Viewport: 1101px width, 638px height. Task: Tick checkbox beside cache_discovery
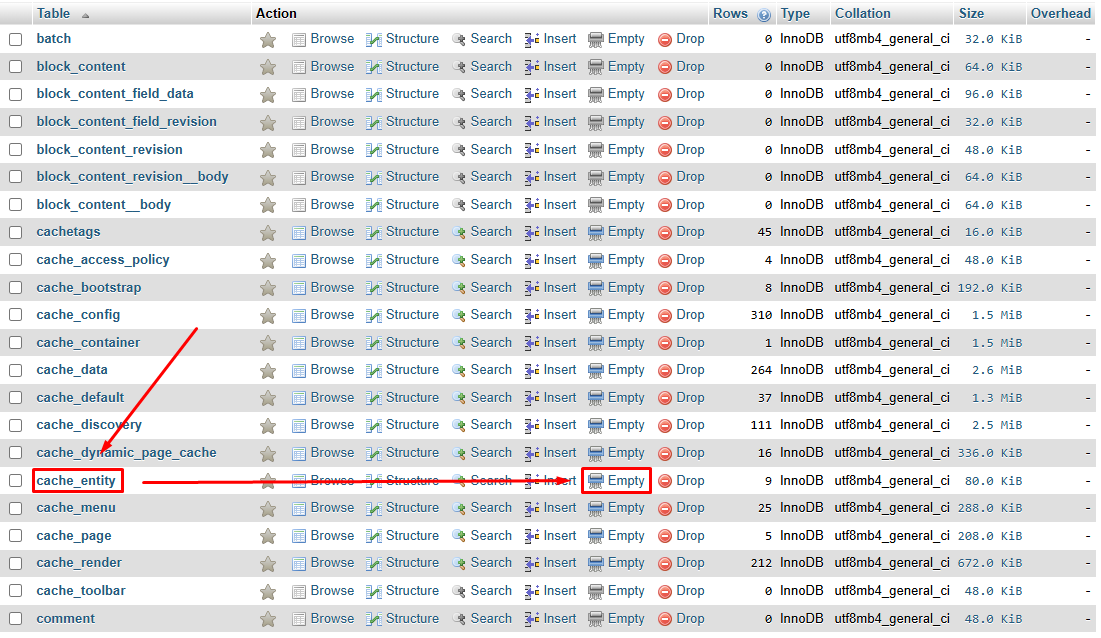[x=15, y=425]
